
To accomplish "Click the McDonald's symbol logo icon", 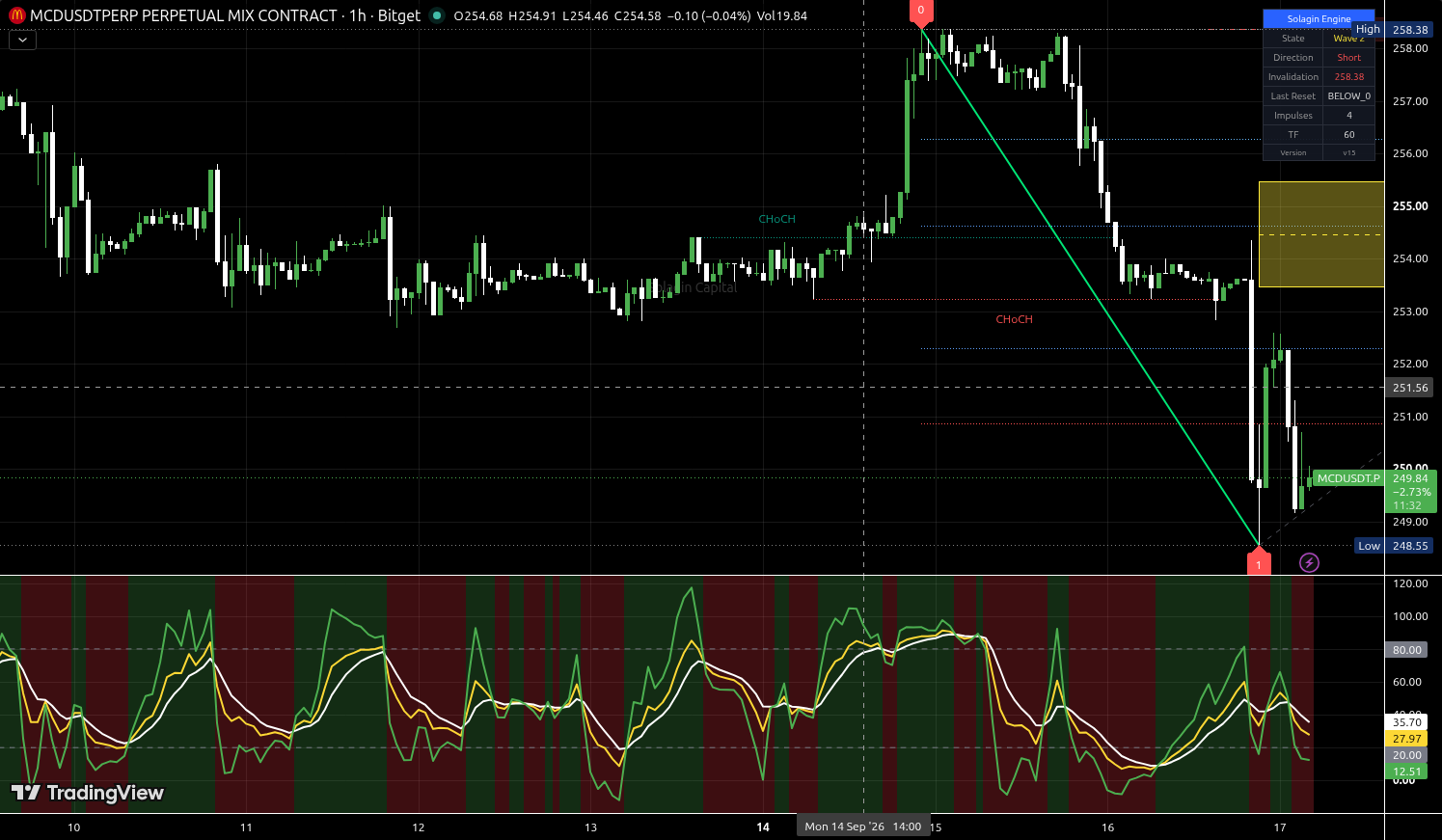I will click(x=17, y=15).
